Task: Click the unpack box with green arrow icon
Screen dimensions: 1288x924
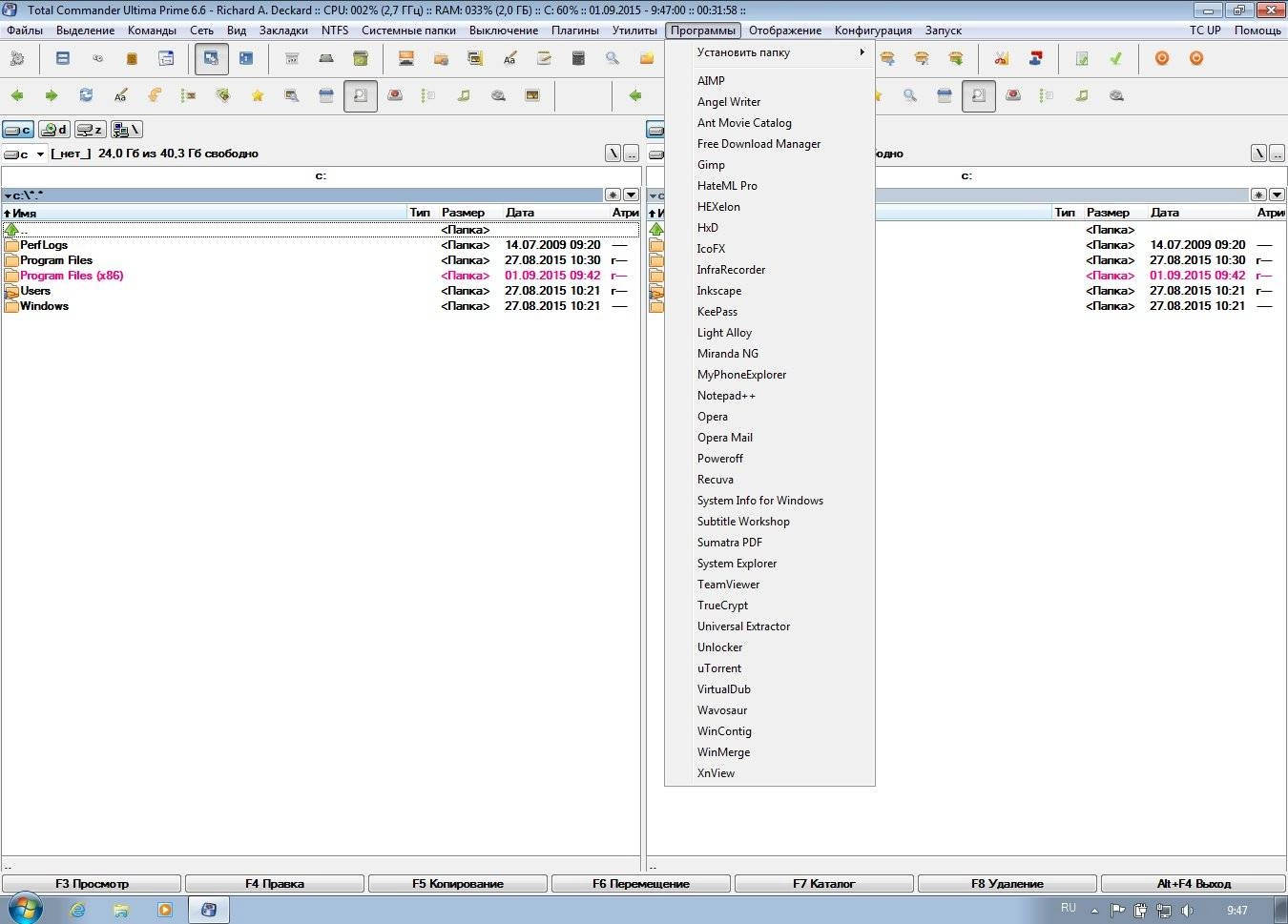Action: click(x=956, y=59)
